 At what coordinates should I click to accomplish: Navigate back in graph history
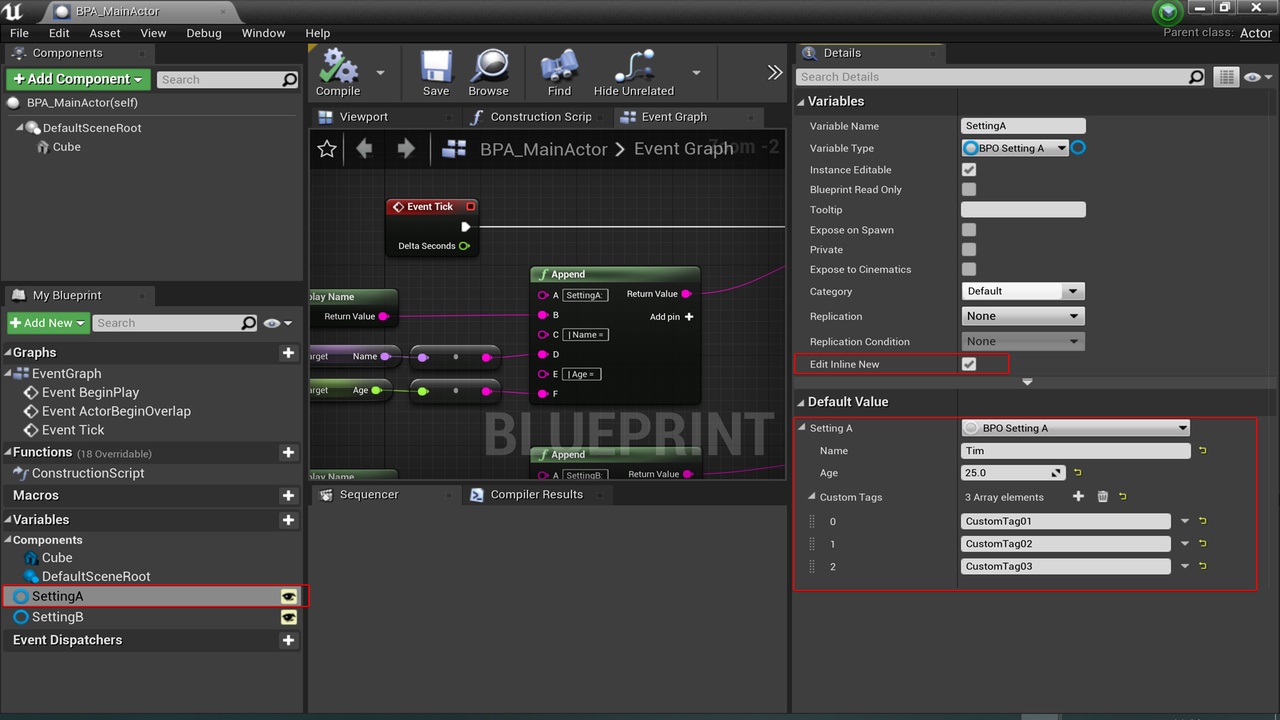364,149
